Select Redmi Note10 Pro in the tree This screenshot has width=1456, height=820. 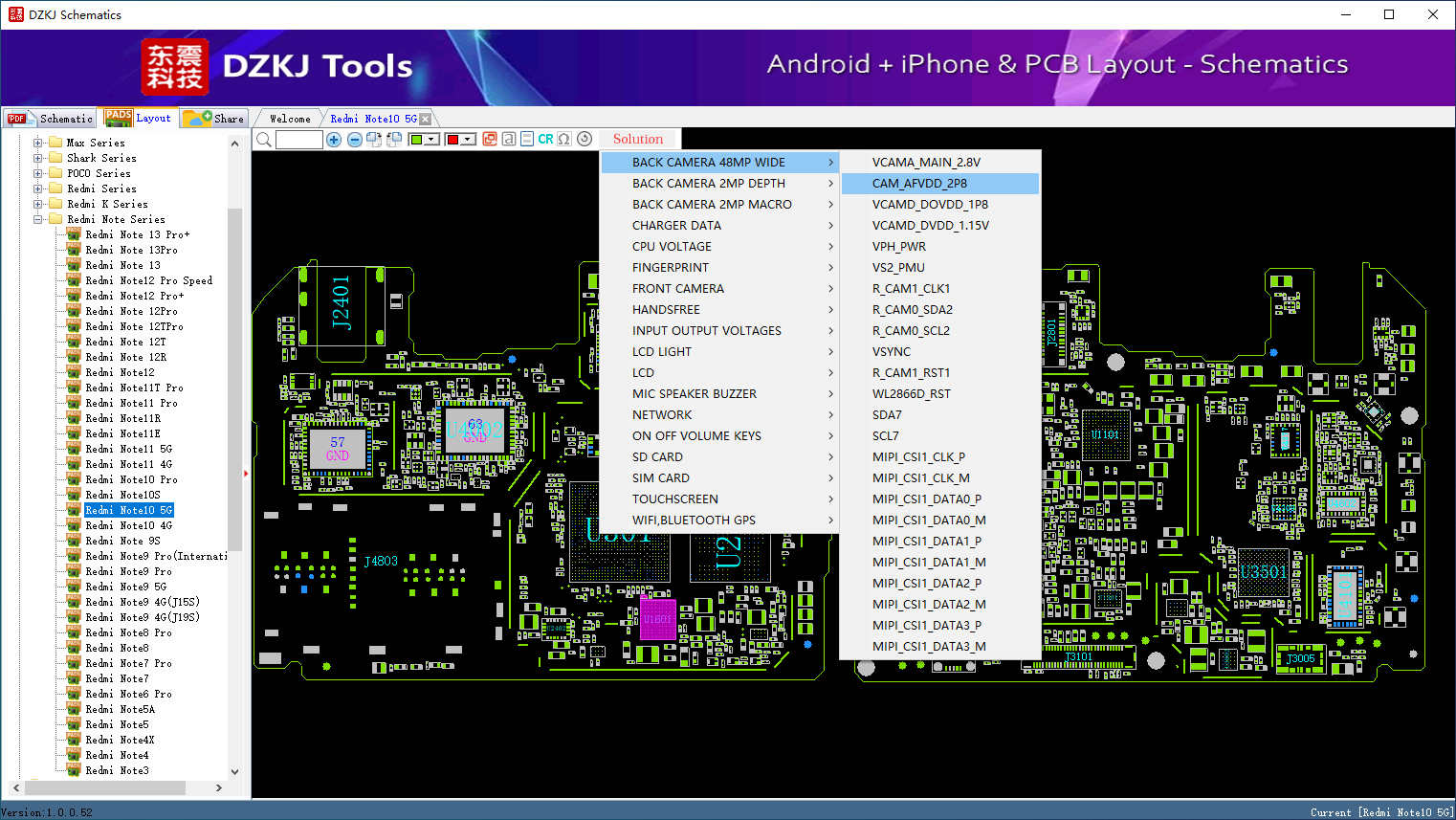(x=131, y=479)
